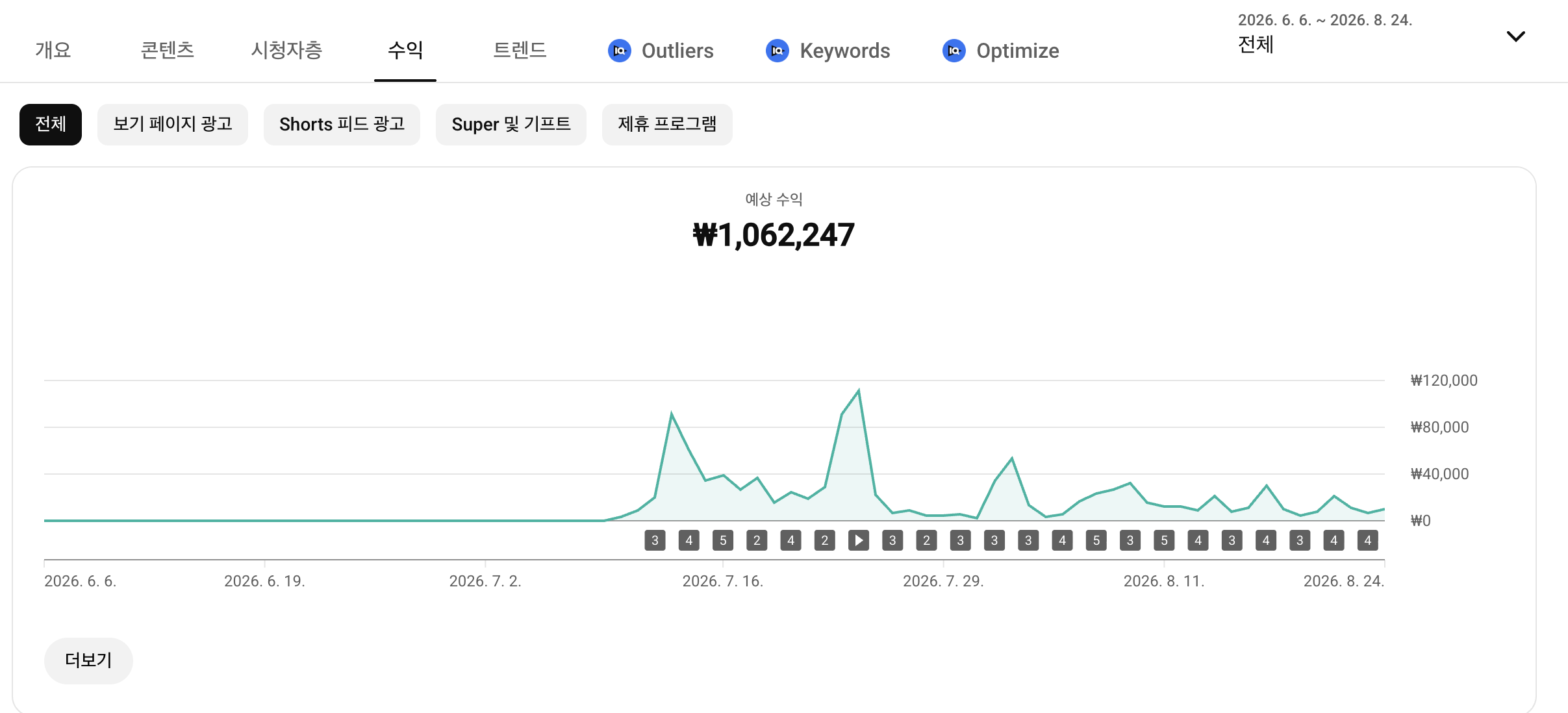Click the 예상 수익 label

coord(774,199)
